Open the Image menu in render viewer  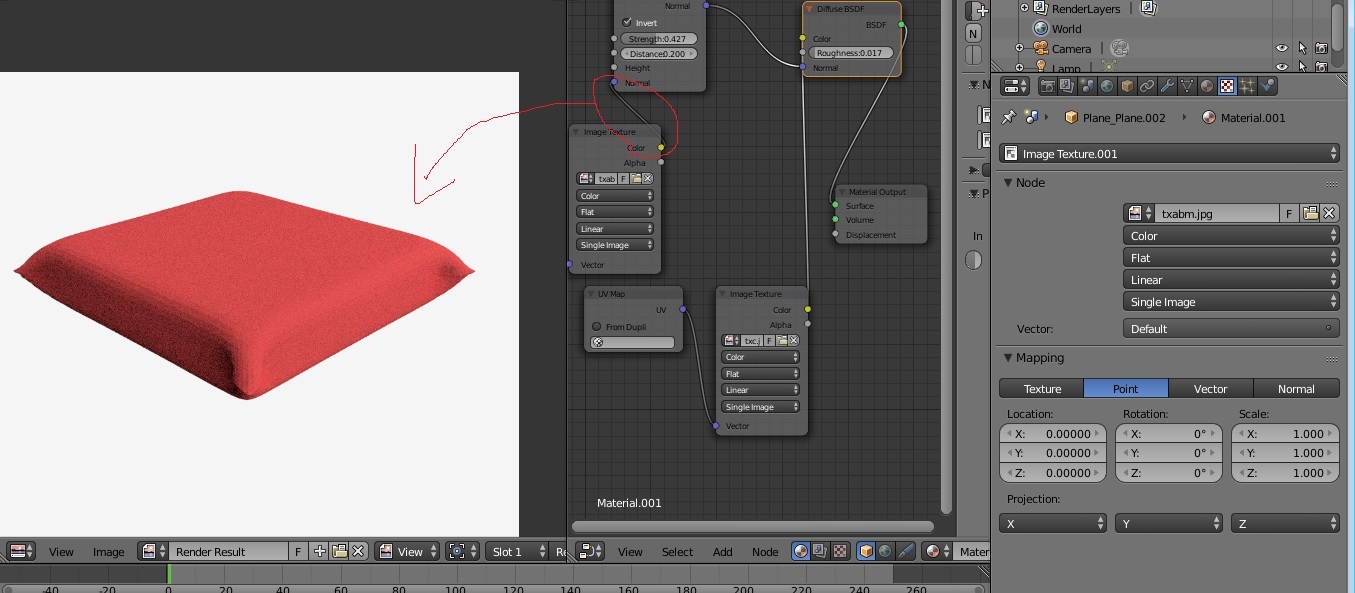click(x=108, y=552)
